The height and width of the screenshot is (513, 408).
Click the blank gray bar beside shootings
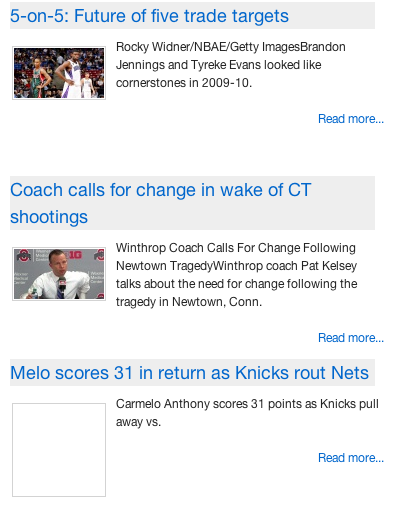pyautogui.click(x=231, y=217)
